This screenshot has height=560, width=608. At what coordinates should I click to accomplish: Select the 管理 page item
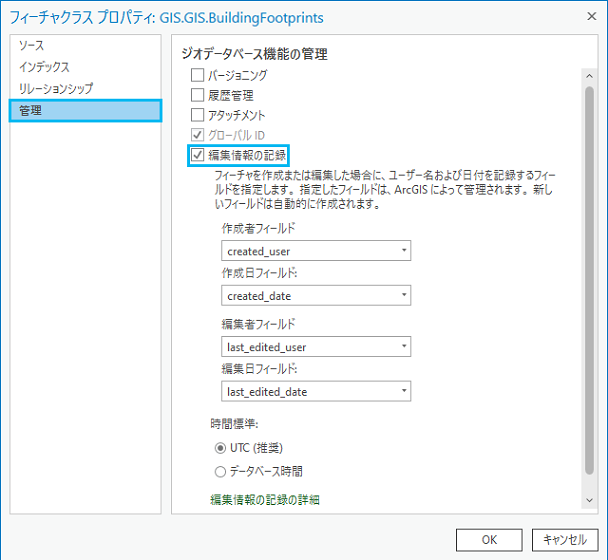tap(31, 111)
